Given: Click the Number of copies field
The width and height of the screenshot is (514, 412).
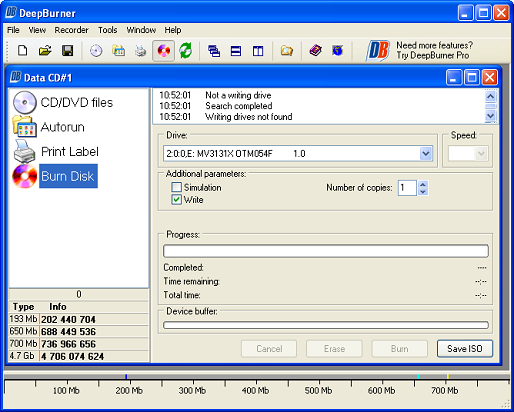Looking at the screenshot, I should [407, 188].
